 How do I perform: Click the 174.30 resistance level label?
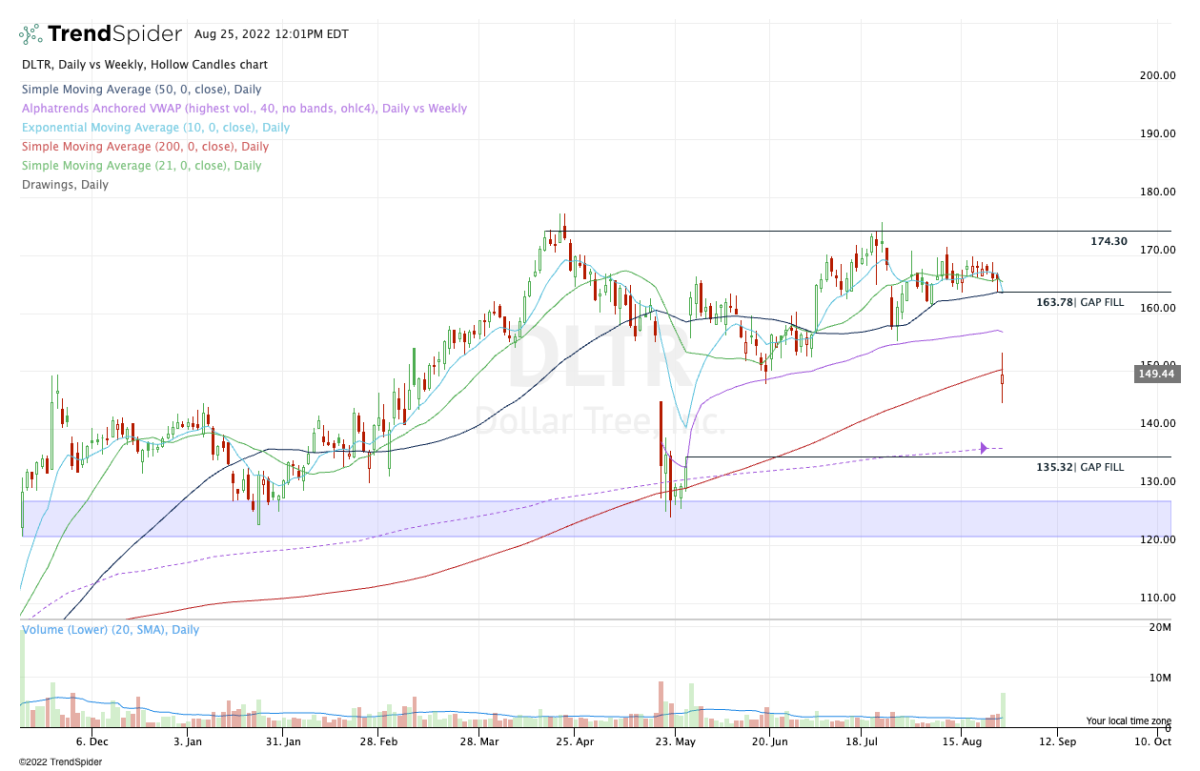pyautogui.click(x=1109, y=242)
